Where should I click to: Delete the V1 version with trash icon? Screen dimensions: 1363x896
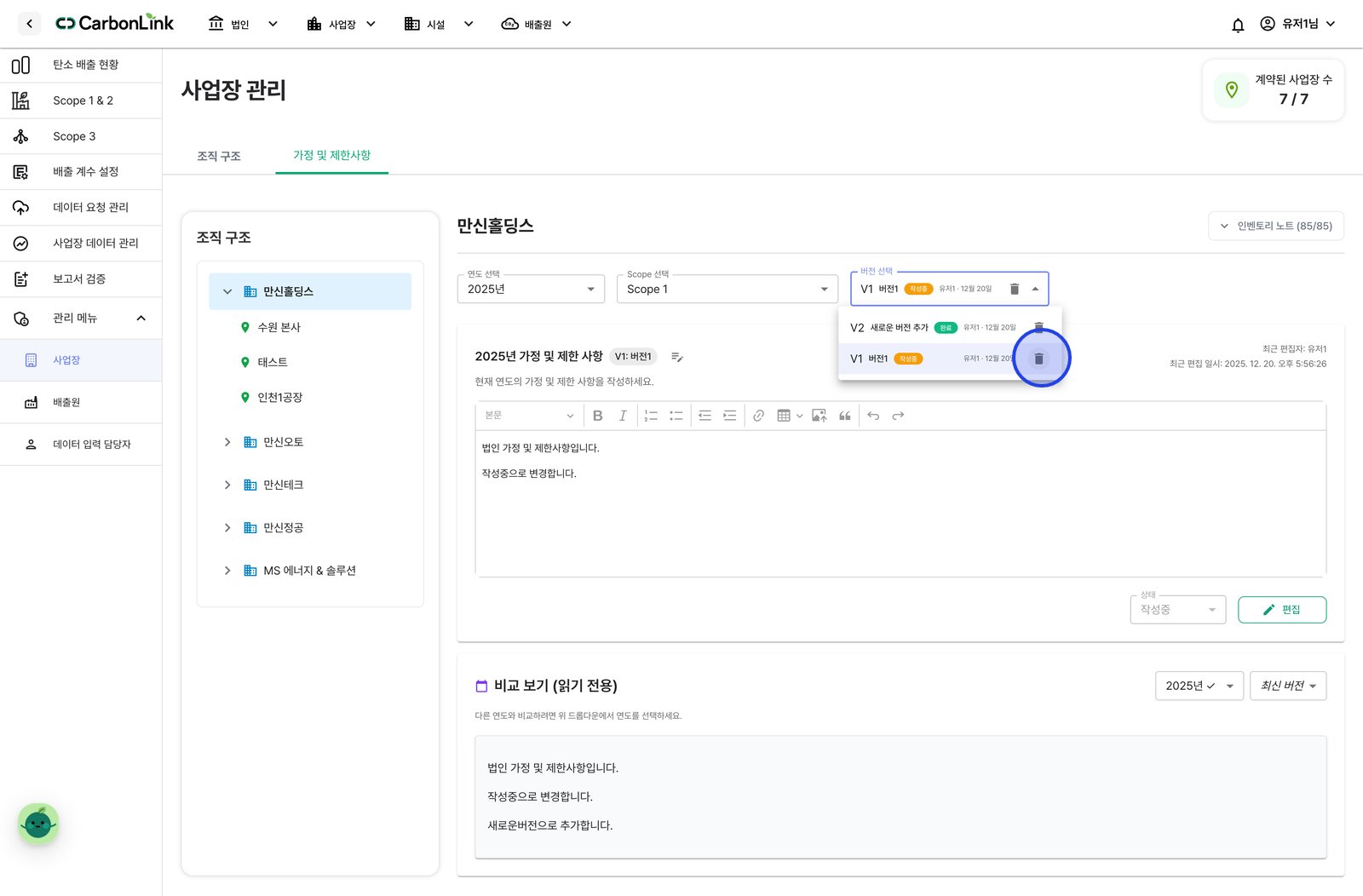(1038, 359)
